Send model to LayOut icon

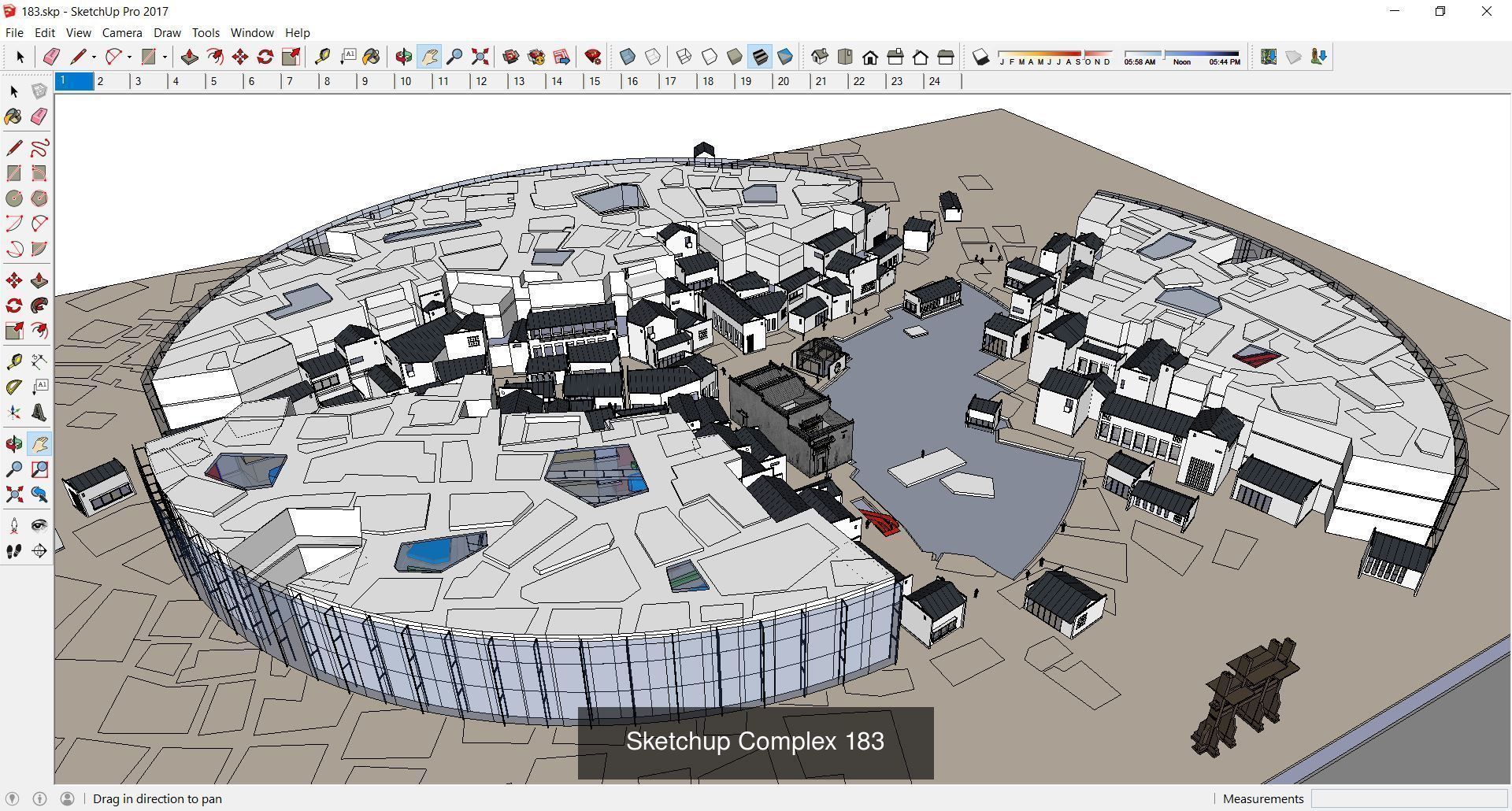coord(561,57)
